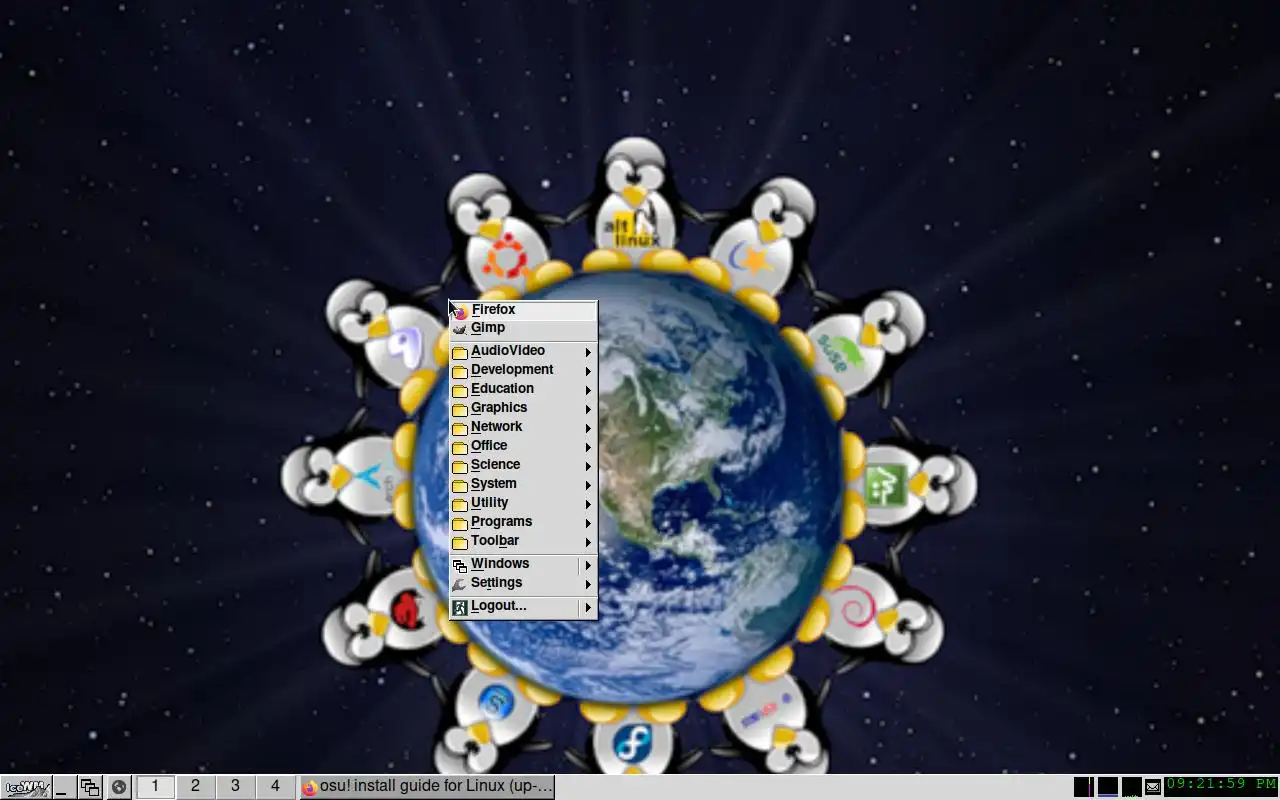1280x800 pixels.
Task: Expand the Logout submenu arrow
Action: [x=589, y=607]
